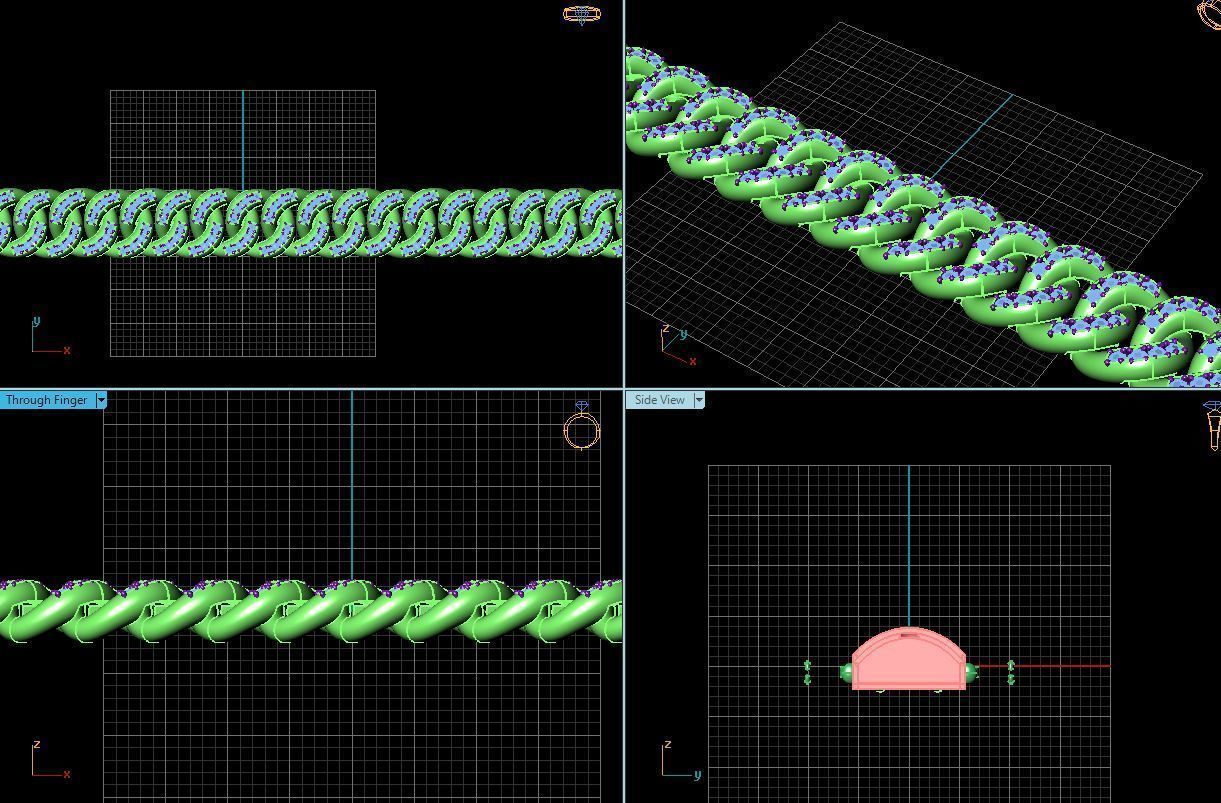Click the right green sphere beside pink profile
This screenshot has width=1221, height=803.
(970, 672)
